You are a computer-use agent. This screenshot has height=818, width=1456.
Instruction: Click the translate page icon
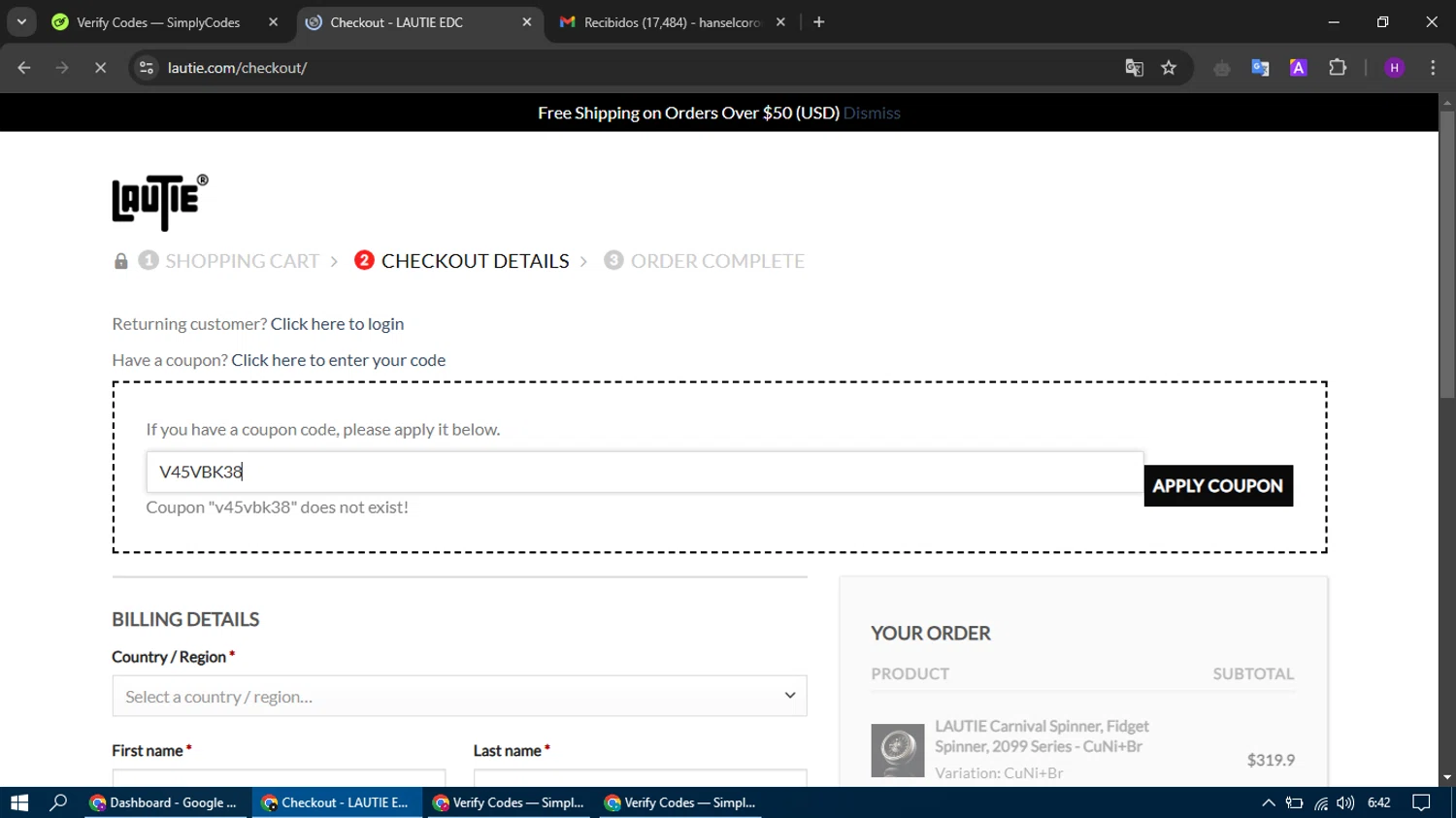1134,68
